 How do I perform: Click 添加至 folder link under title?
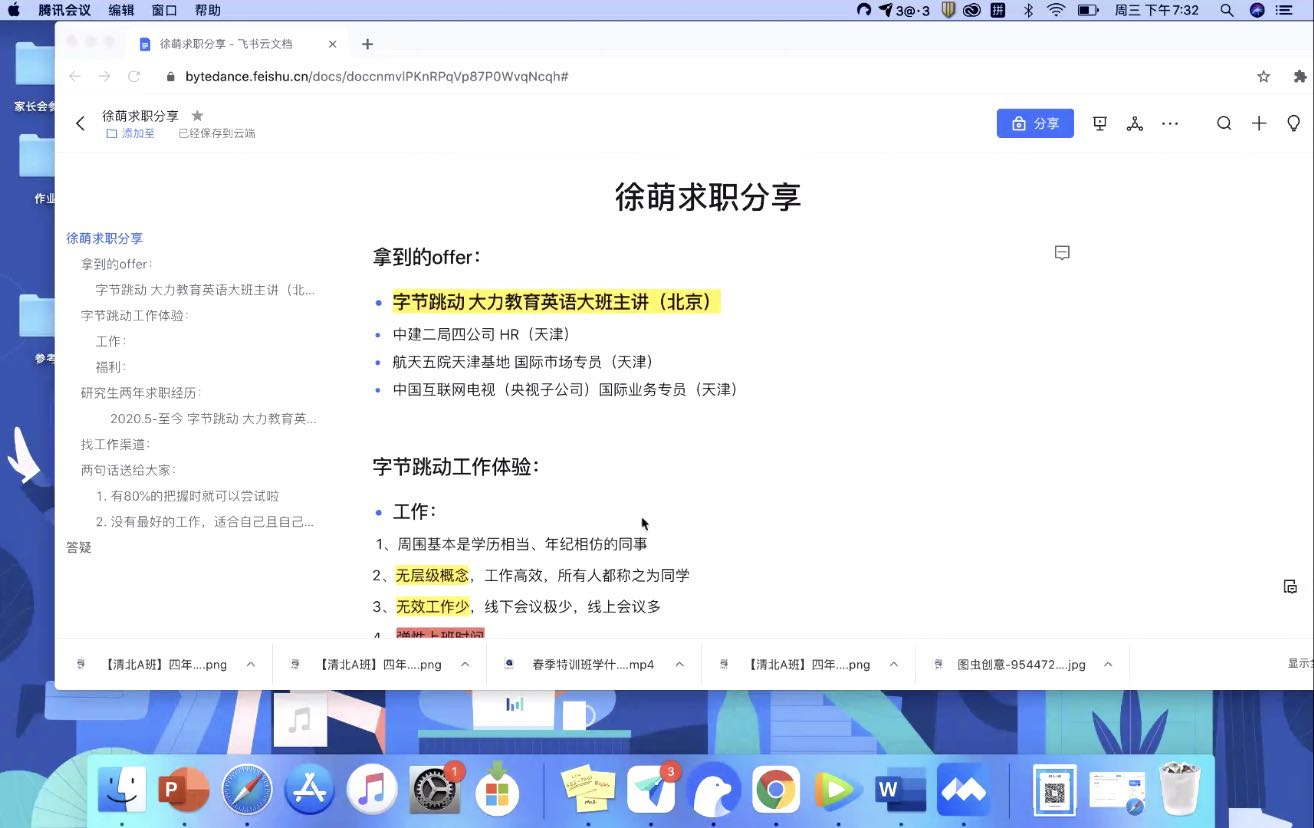[x=131, y=133]
